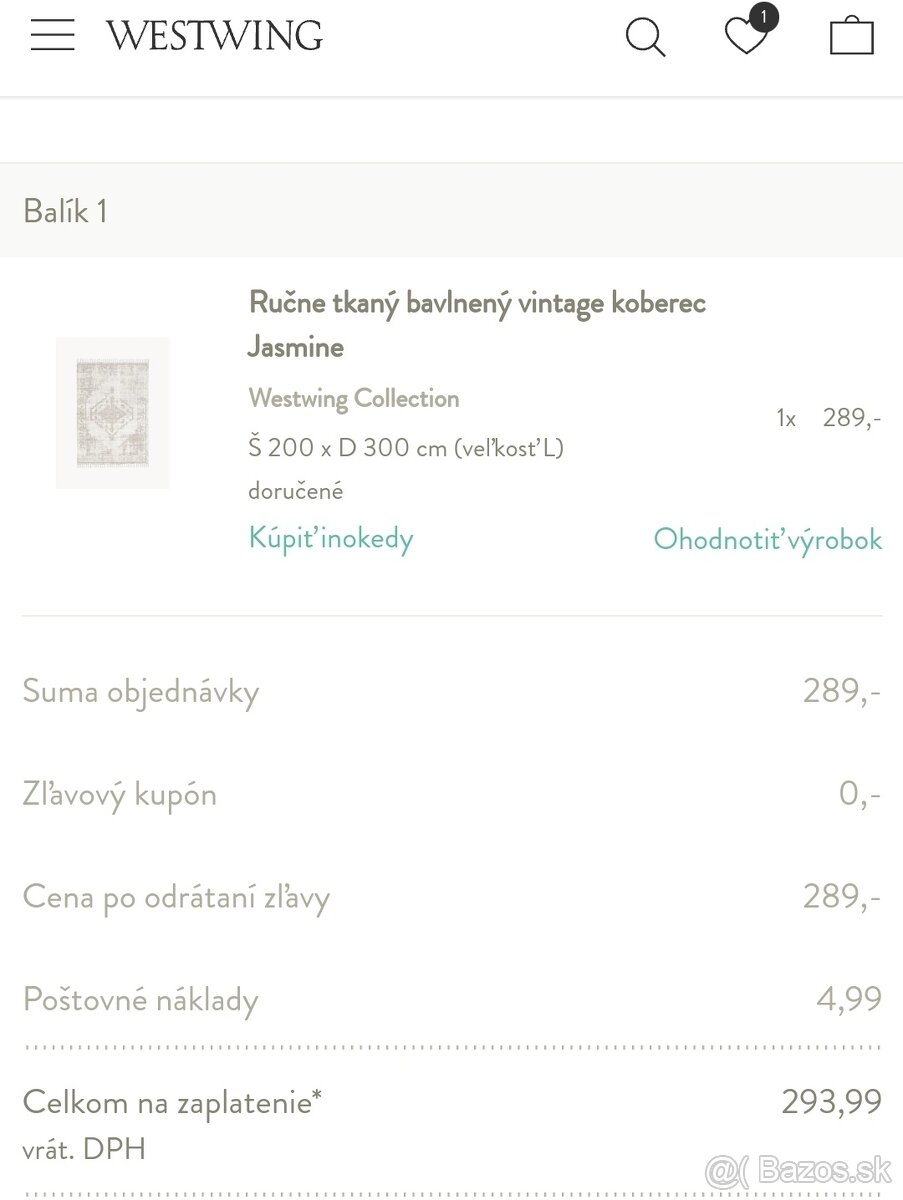
Task: Open the Ručne tkaný bavlnený koberec Jasmine title
Action: (x=477, y=324)
